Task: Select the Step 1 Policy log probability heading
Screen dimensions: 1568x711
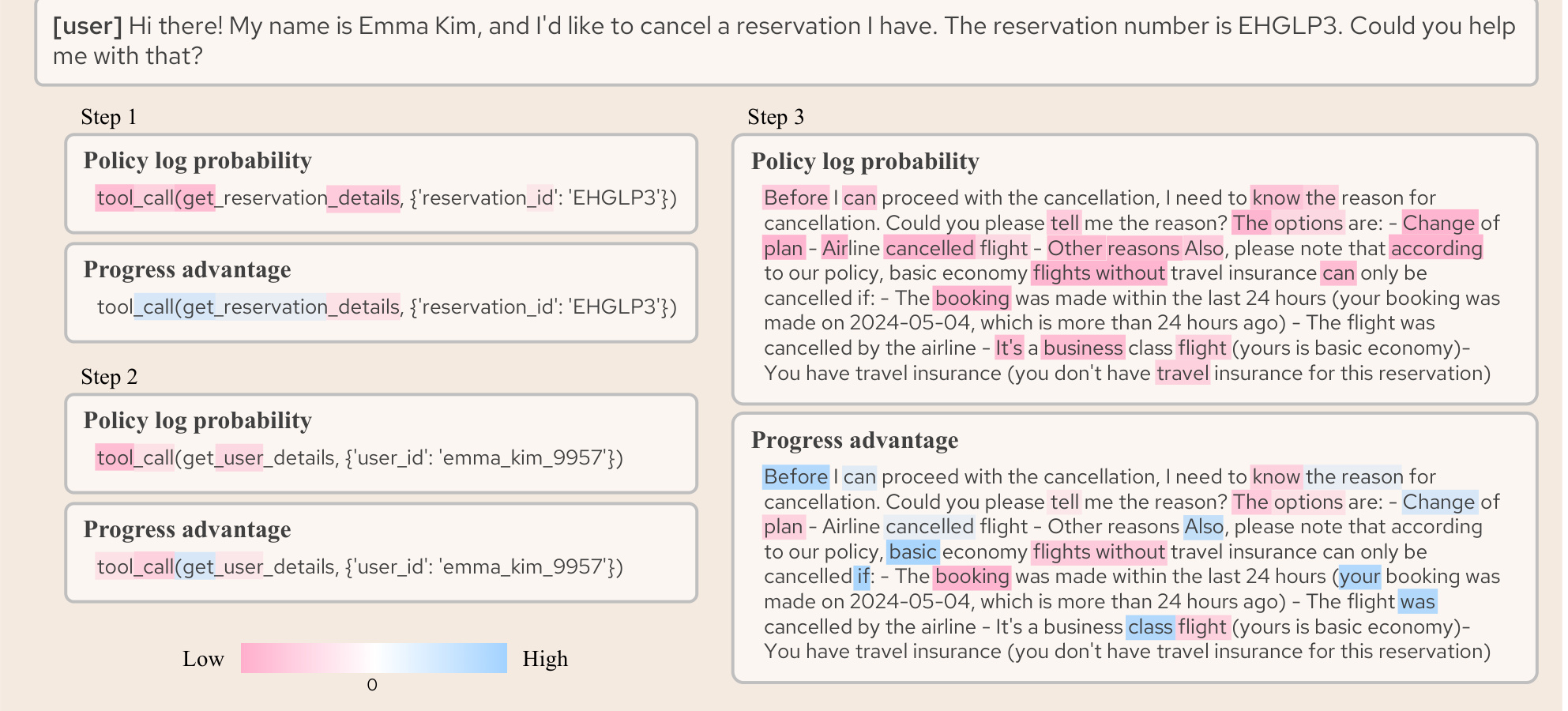Action: click(x=197, y=160)
